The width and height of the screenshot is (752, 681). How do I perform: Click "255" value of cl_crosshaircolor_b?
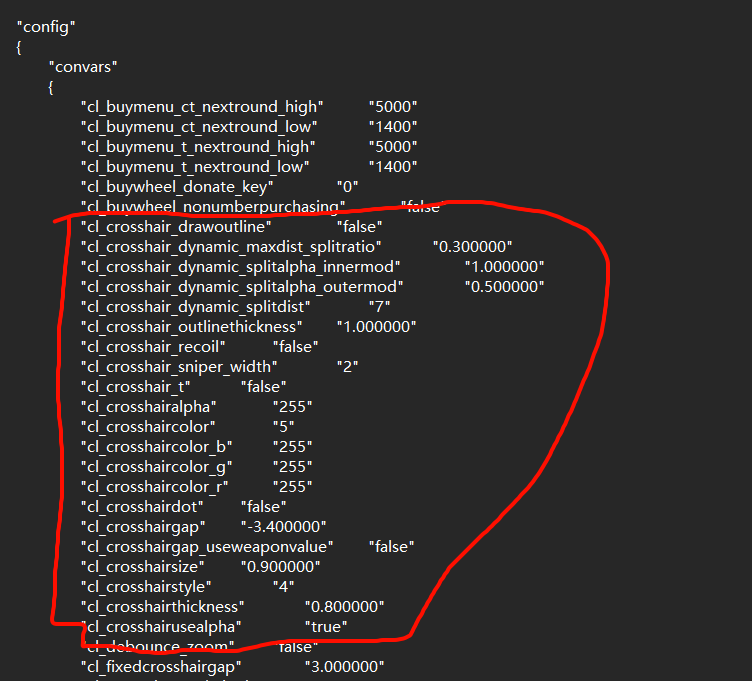pyautogui.click(x=293, y=447)
